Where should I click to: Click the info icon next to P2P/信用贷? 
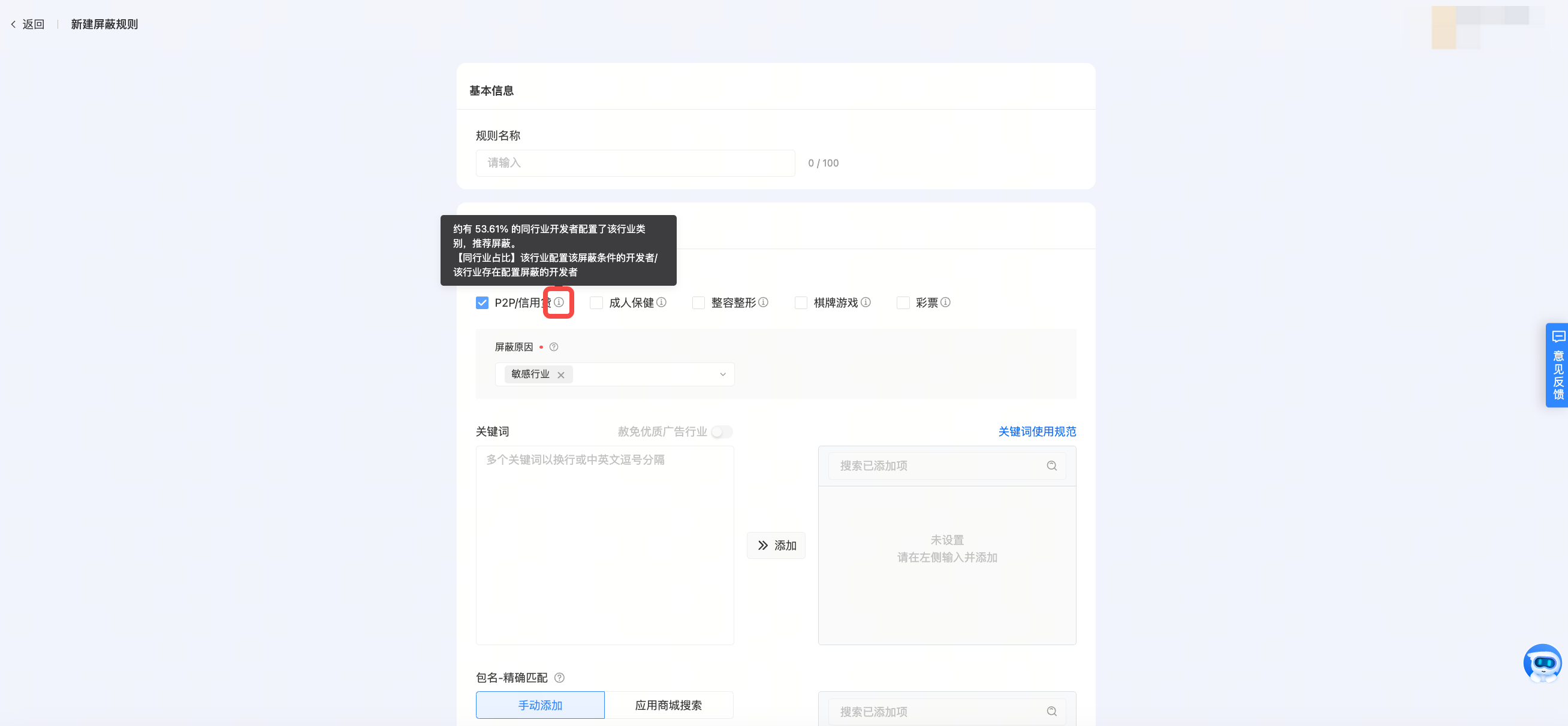point(558,302)
